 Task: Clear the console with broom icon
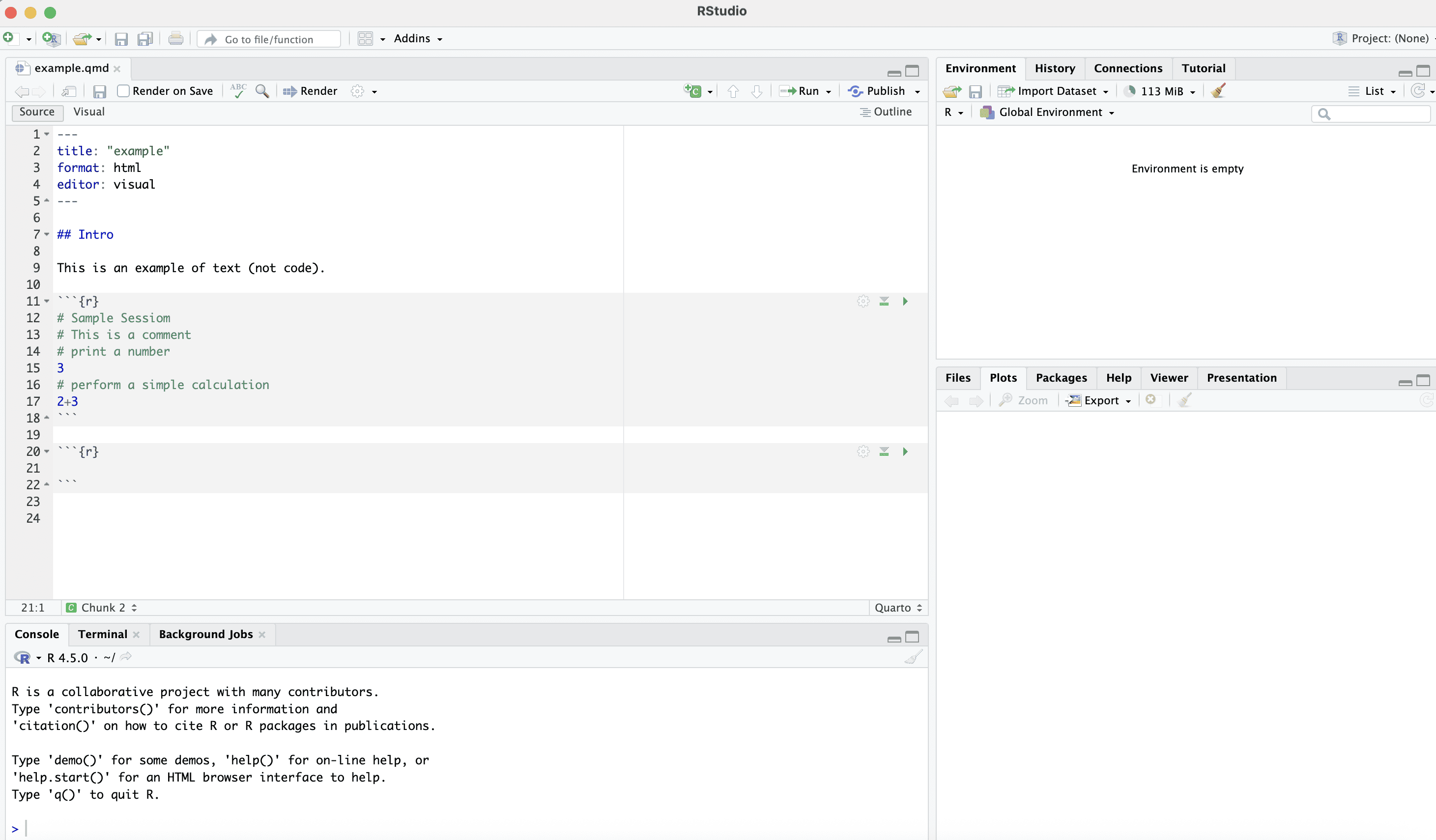(x=913, y=657)
